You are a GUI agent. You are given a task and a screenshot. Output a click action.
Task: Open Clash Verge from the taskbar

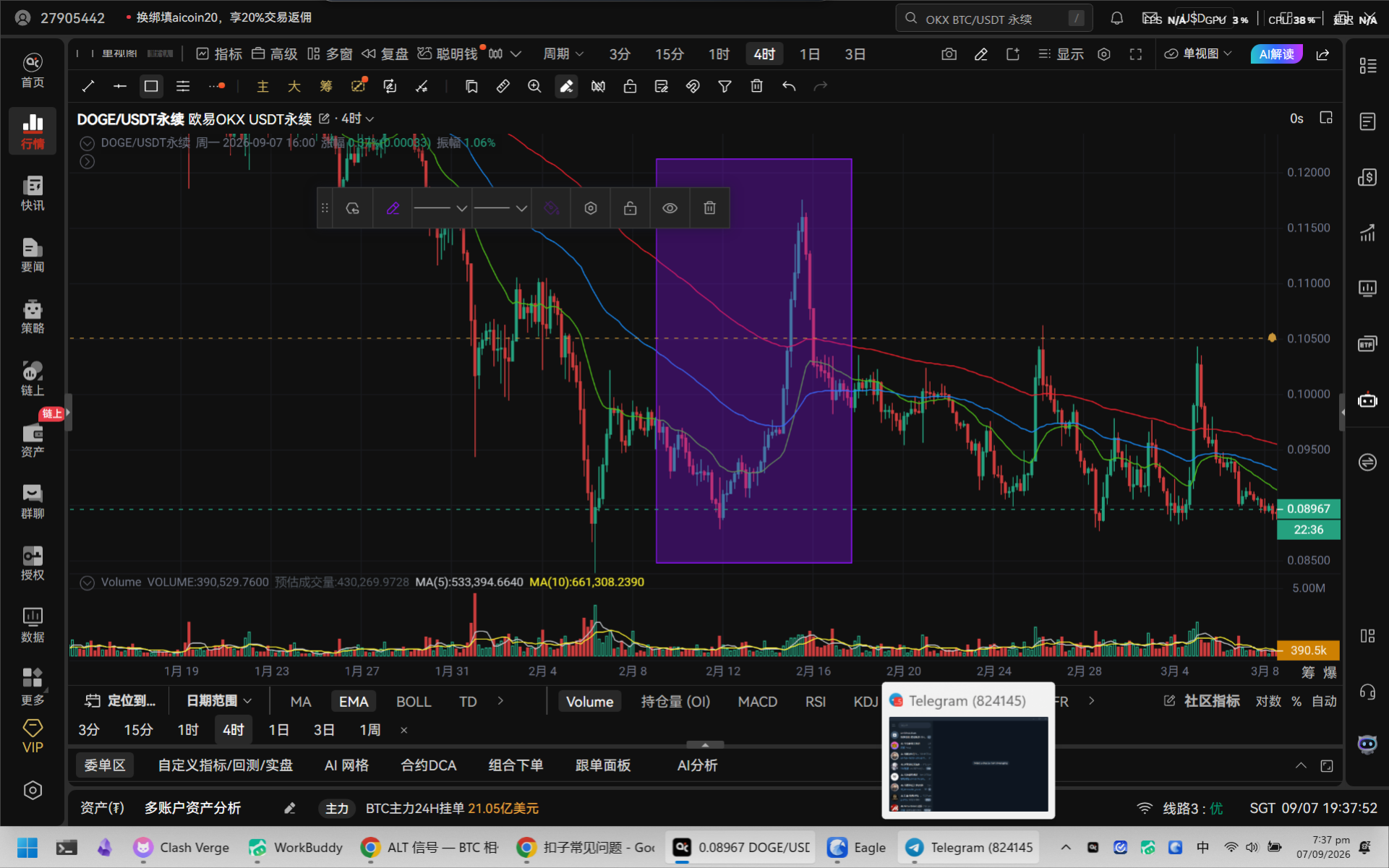point(181,848)
